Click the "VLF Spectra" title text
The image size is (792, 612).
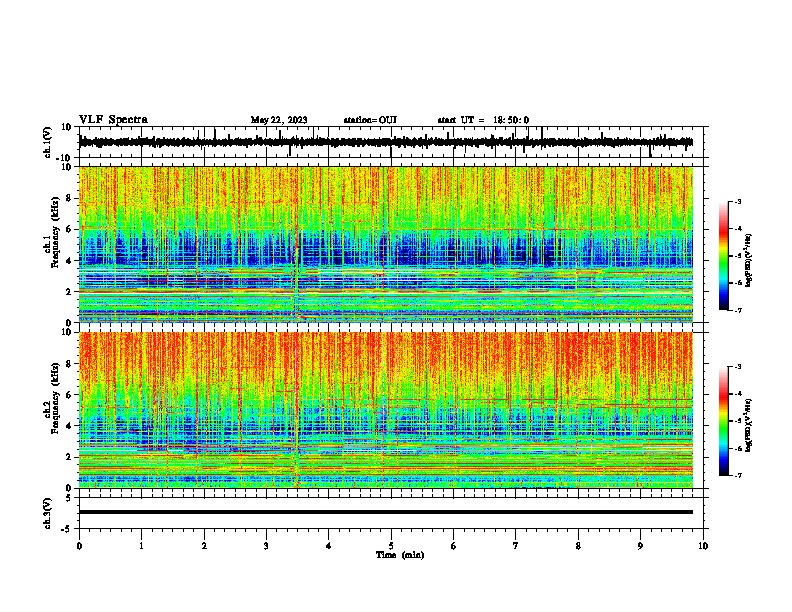pyautogui.click(x=113, y=120)
